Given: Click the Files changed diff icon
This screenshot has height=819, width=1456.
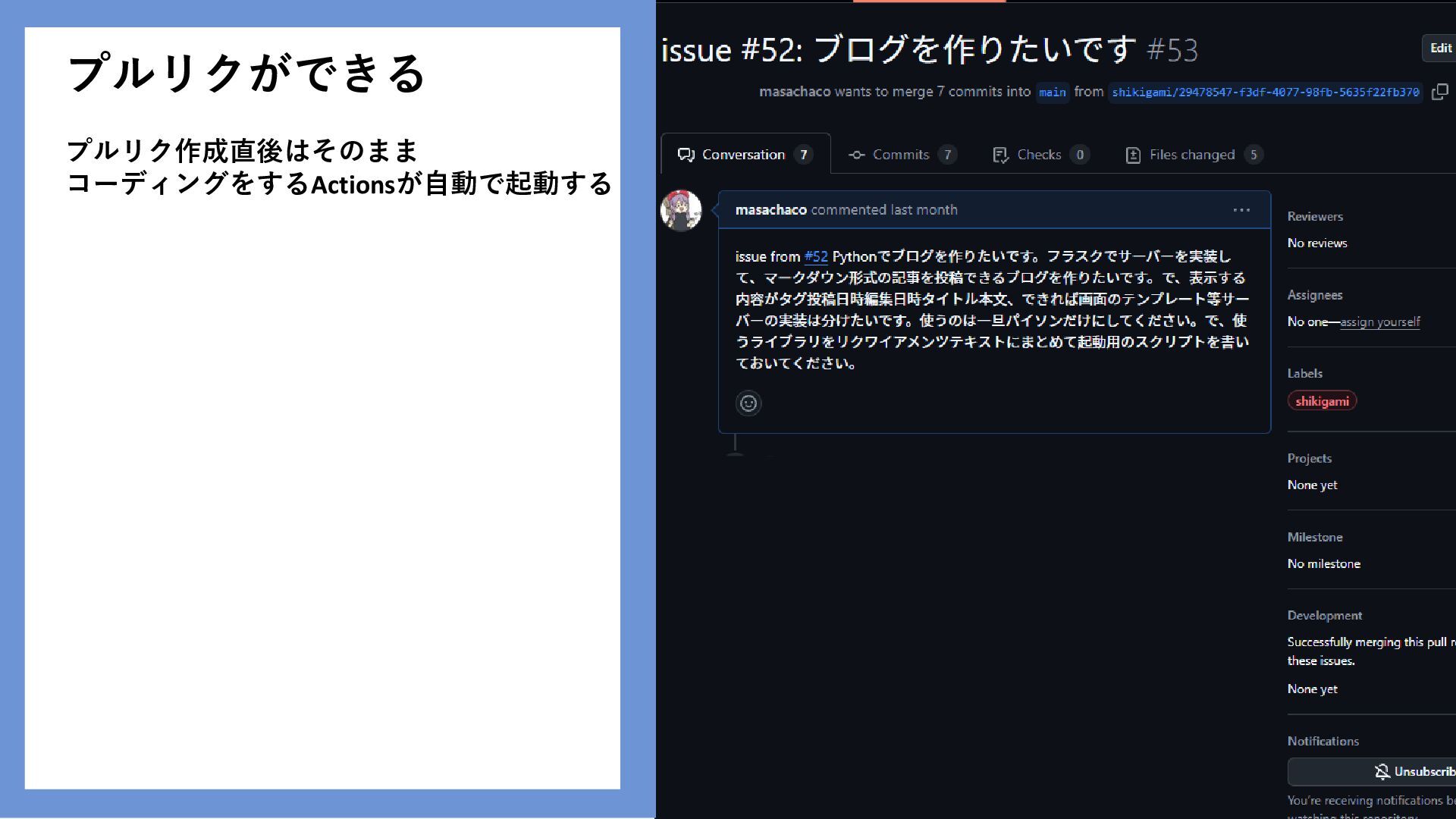Looking at the screenshot, I should click(x=1133, y=155).
